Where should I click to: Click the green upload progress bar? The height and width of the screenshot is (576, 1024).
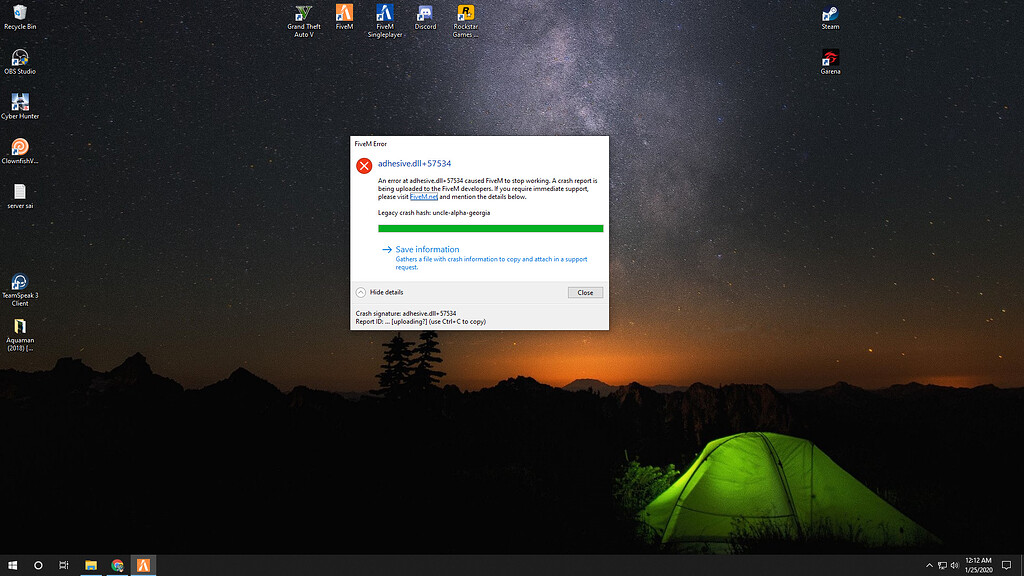pyautogui.click(x=490, y=229)
